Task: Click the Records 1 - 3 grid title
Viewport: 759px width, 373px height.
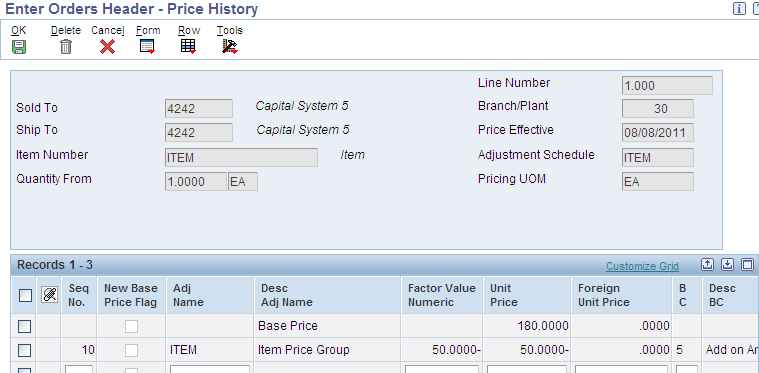Action: click(55, 265)
